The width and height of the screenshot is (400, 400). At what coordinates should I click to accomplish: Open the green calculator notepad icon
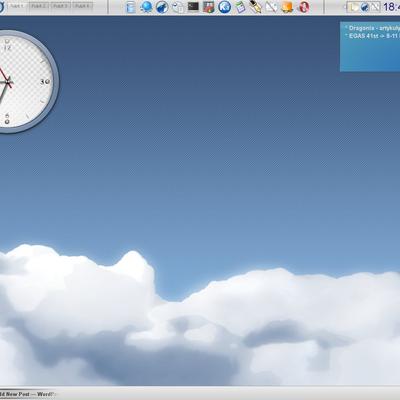[x=240, y=7]
